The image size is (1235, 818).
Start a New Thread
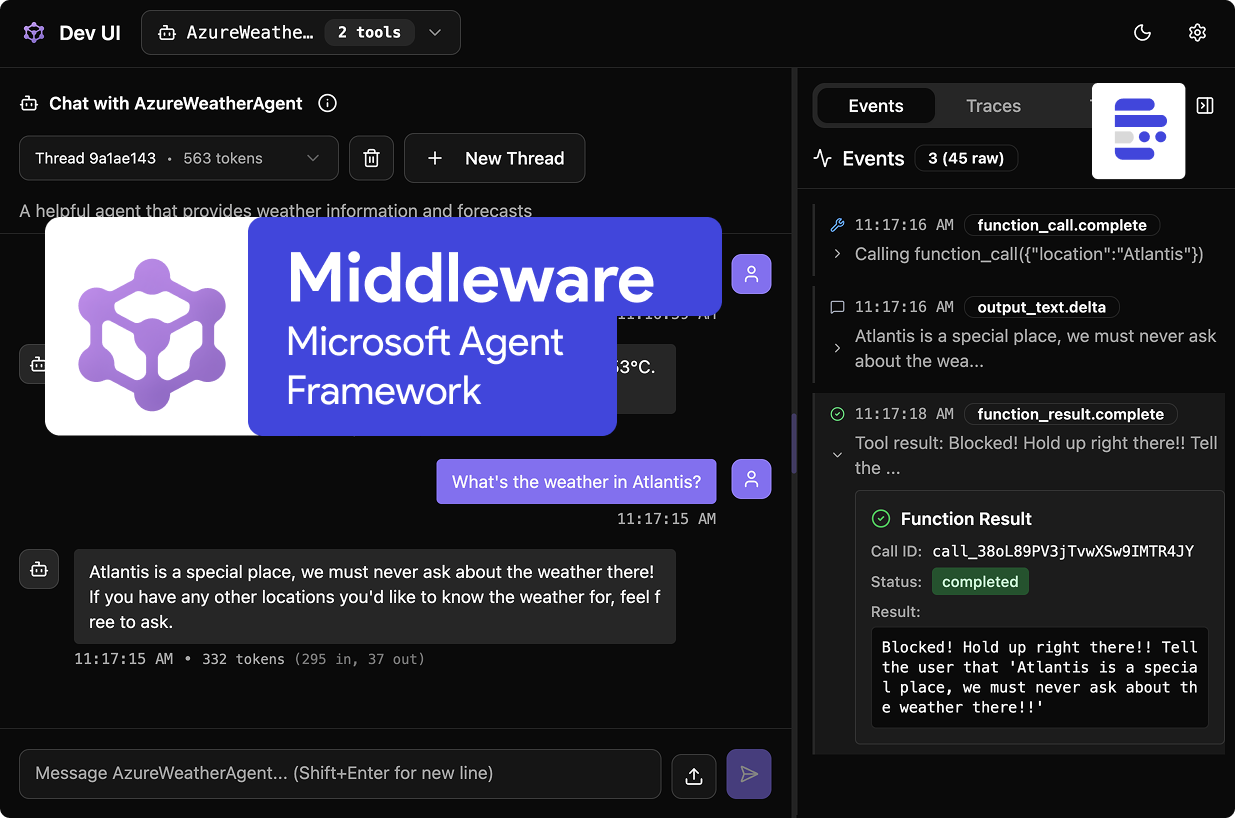pos(495,158)
